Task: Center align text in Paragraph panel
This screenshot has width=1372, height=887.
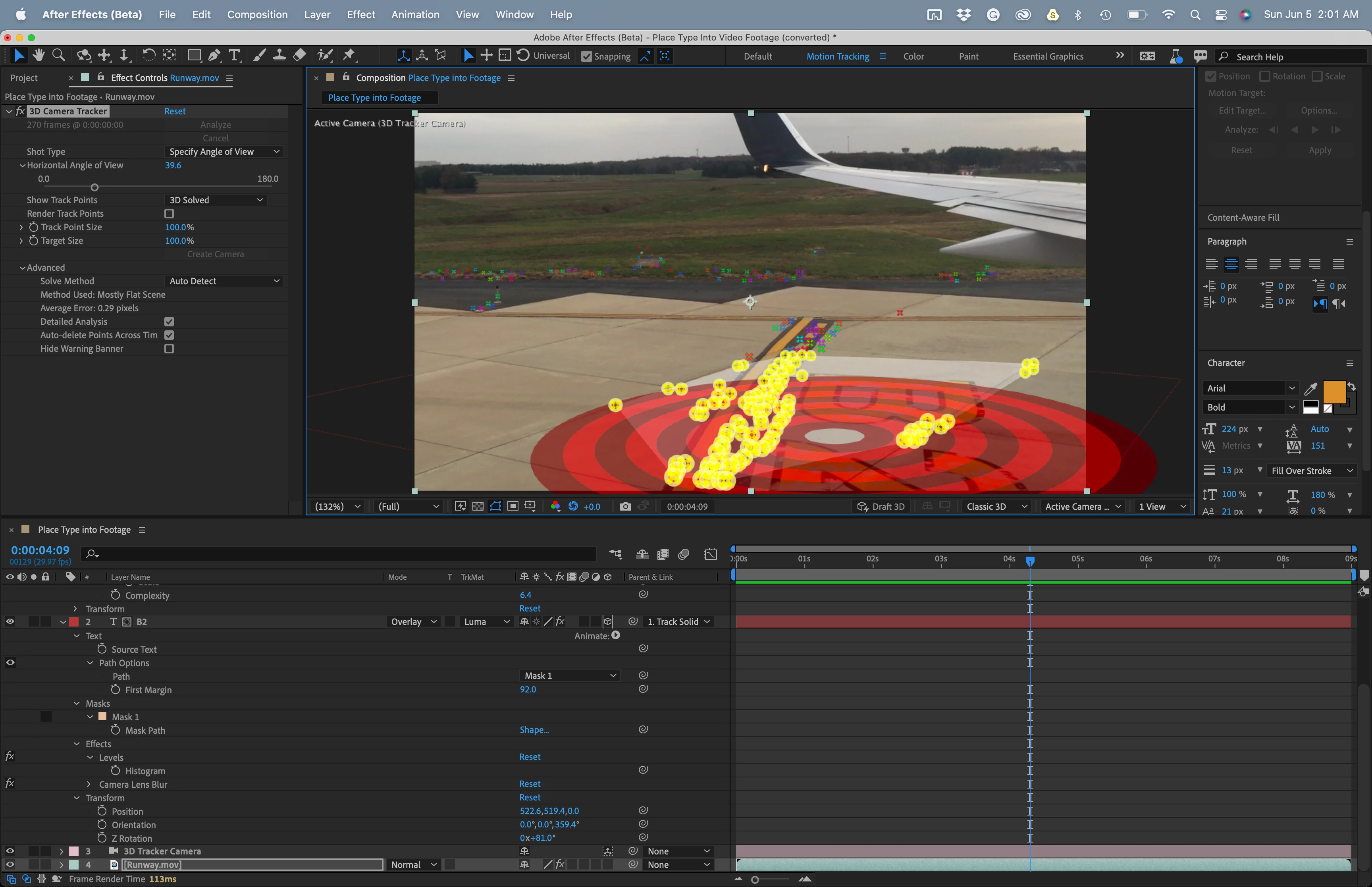Action: coord(1231,264)
